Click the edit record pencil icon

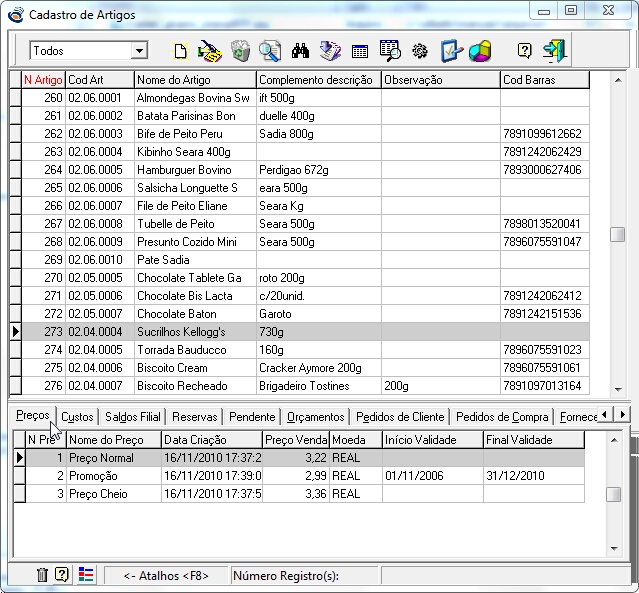[209, 51]
